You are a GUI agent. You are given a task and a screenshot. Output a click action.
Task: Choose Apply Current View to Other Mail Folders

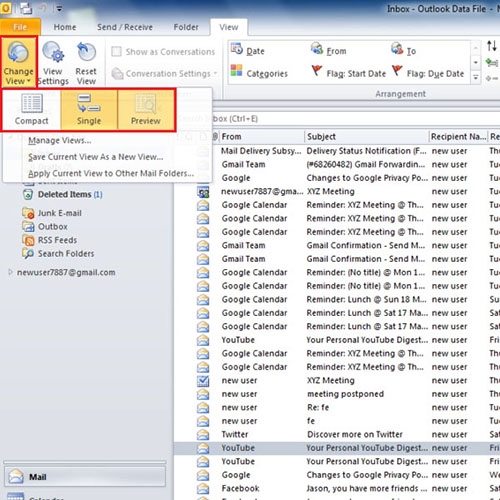pyautogui.click(x=111, y=173)
